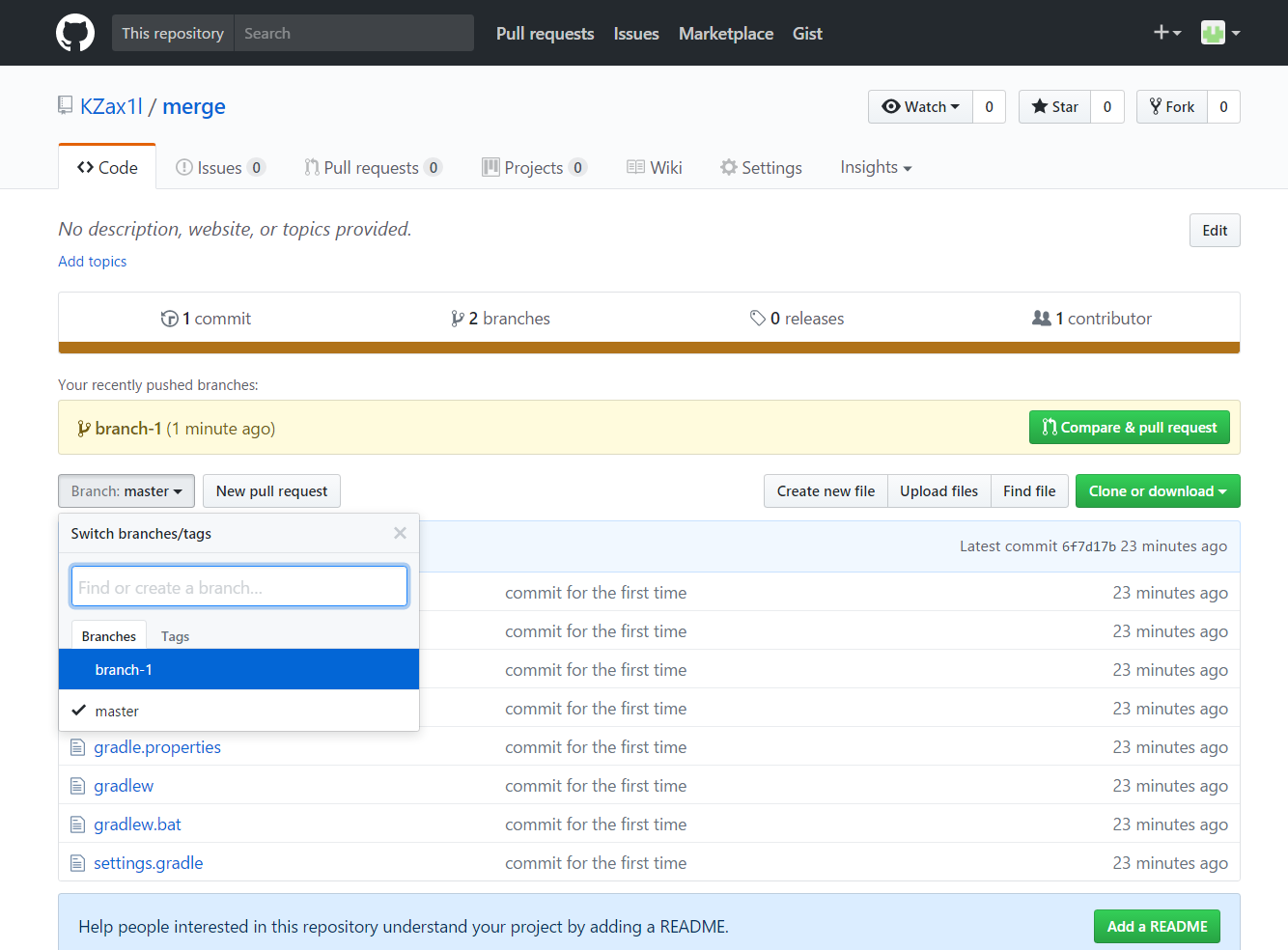Click the tag icon beside 0 releases
1288x950 pixels.
pos(758,318)
